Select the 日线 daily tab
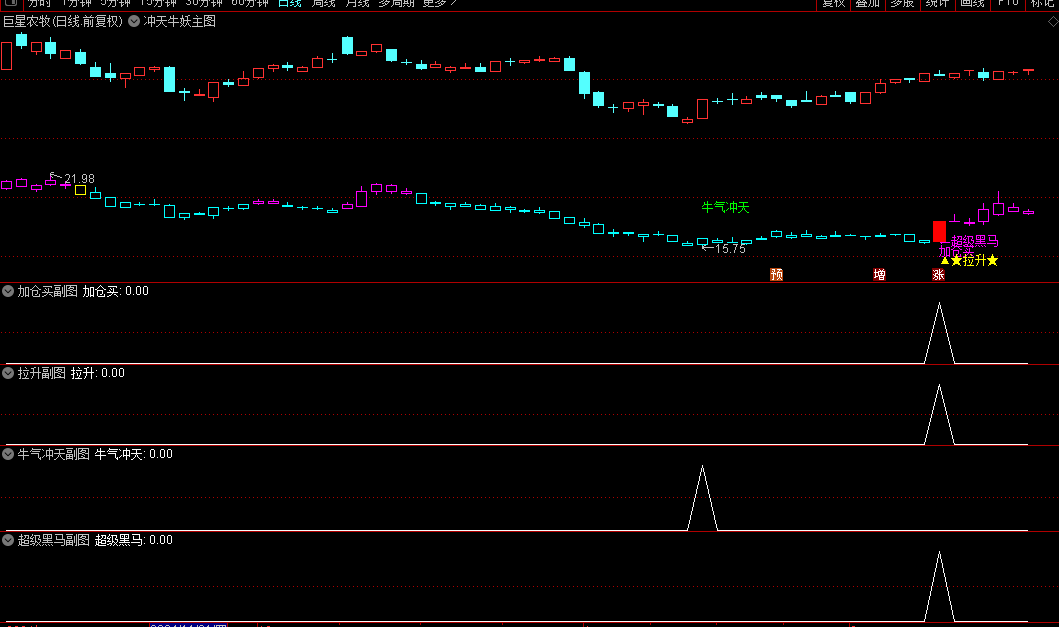 coord(290,3)
